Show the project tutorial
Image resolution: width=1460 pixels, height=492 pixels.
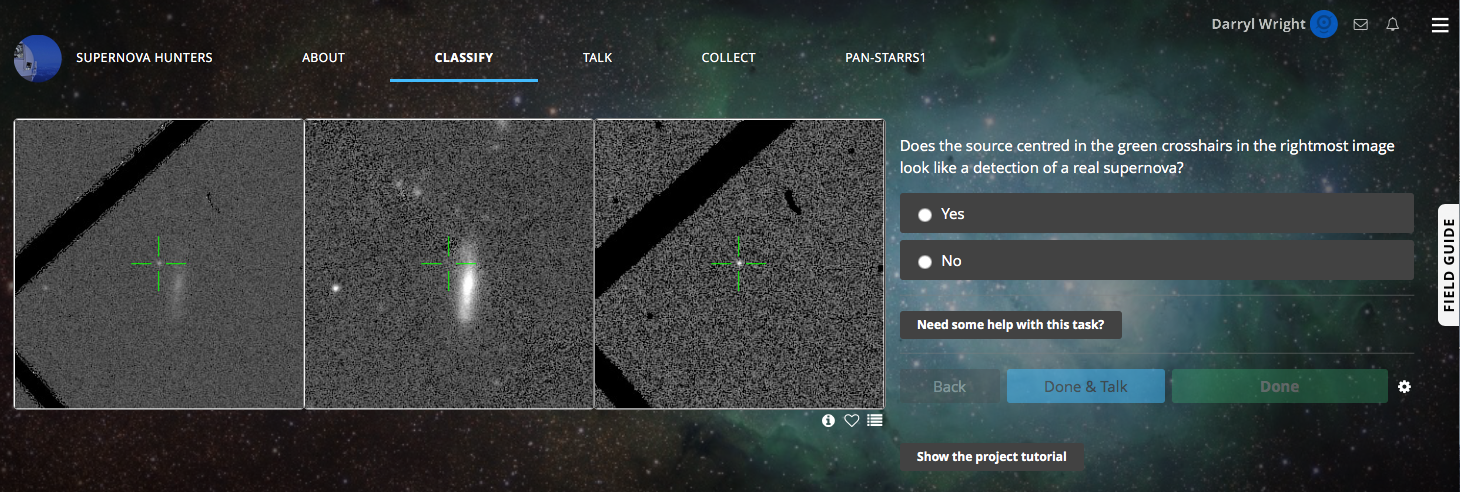(992, 457)
